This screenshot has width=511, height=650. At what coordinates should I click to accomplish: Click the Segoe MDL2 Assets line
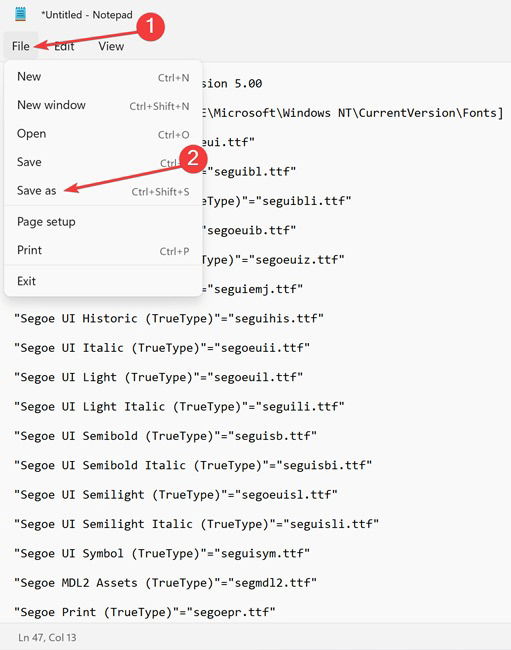pyautogui.click(x=165, y=582)
